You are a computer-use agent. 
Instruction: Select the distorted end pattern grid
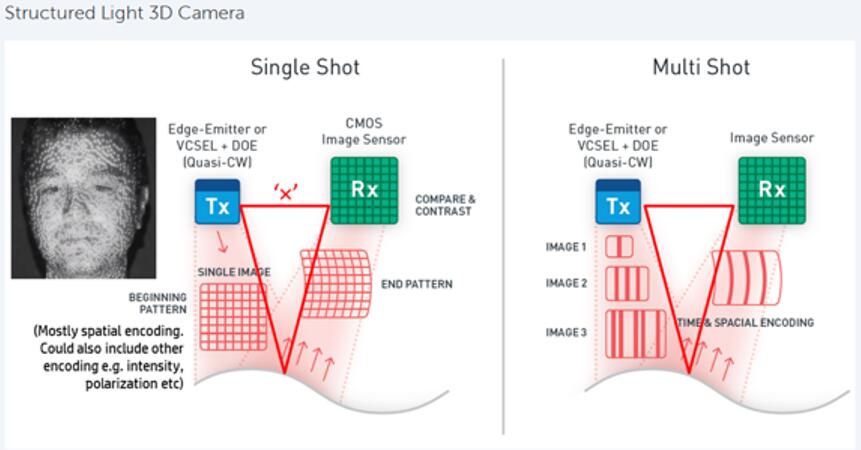tap(336, 284)
